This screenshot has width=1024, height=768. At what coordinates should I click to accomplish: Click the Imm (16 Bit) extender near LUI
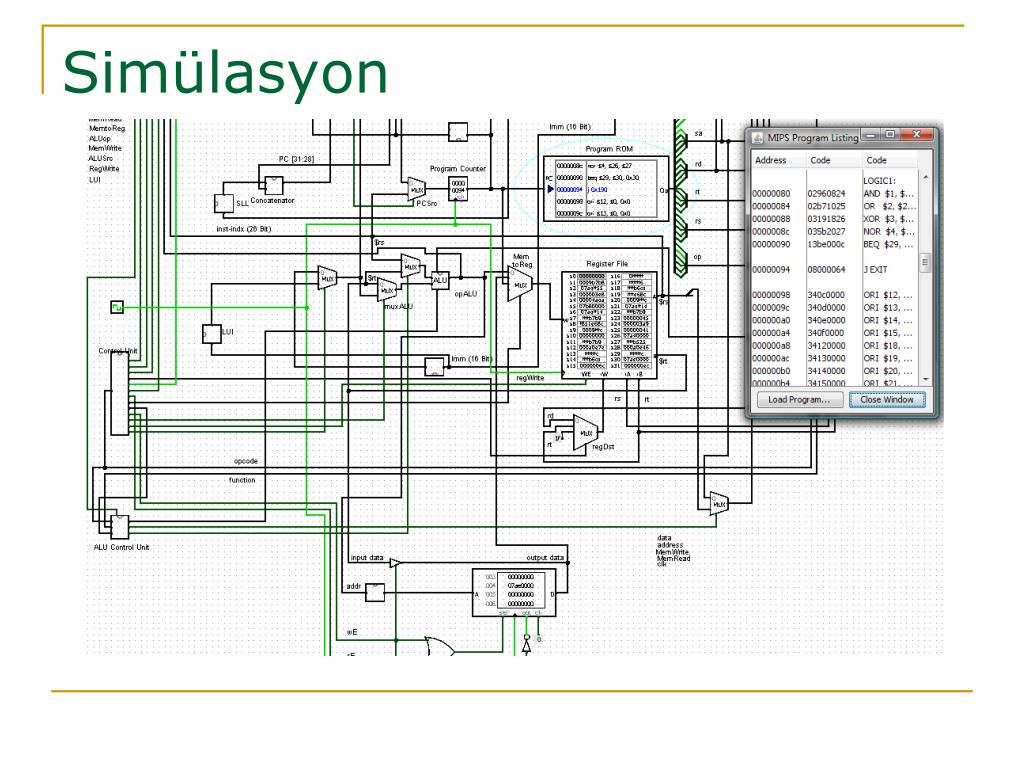click(x=434, y=366)
